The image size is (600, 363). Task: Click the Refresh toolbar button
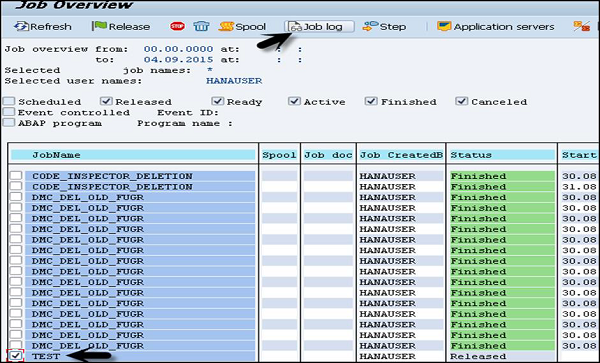point(42,26)
